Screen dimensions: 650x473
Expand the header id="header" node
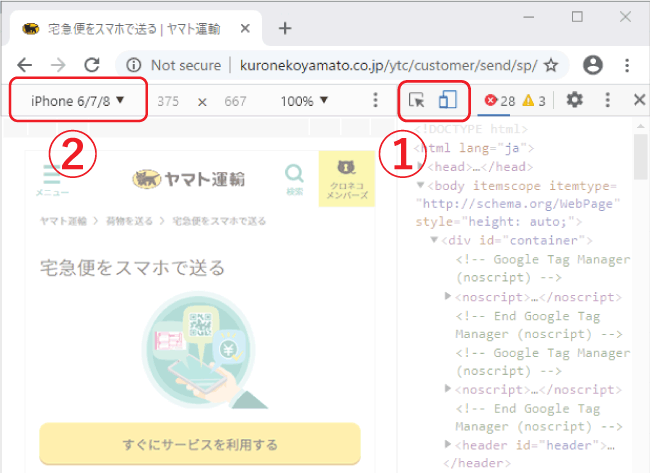click(x=448, y=444)
